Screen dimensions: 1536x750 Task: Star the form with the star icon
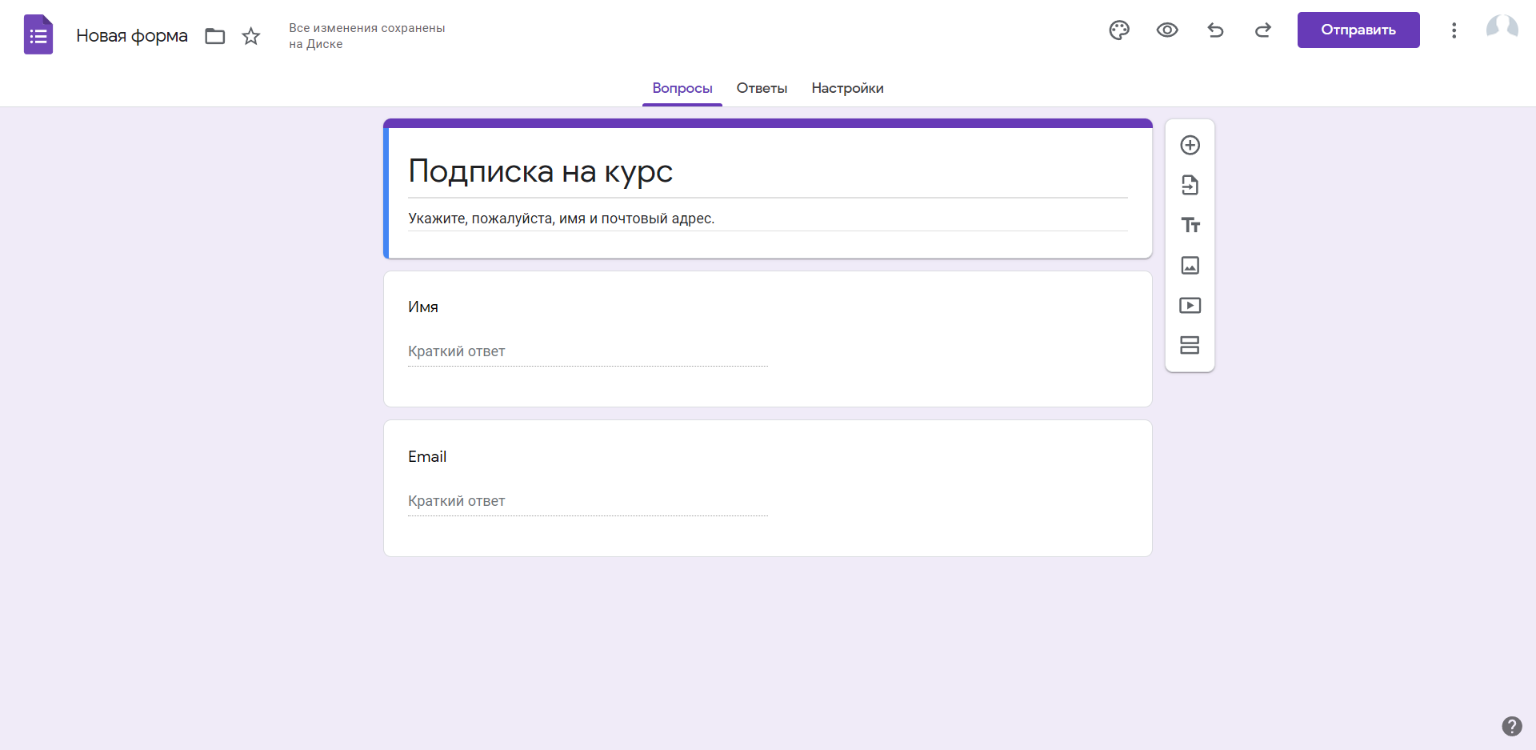(x=251, y=36)
